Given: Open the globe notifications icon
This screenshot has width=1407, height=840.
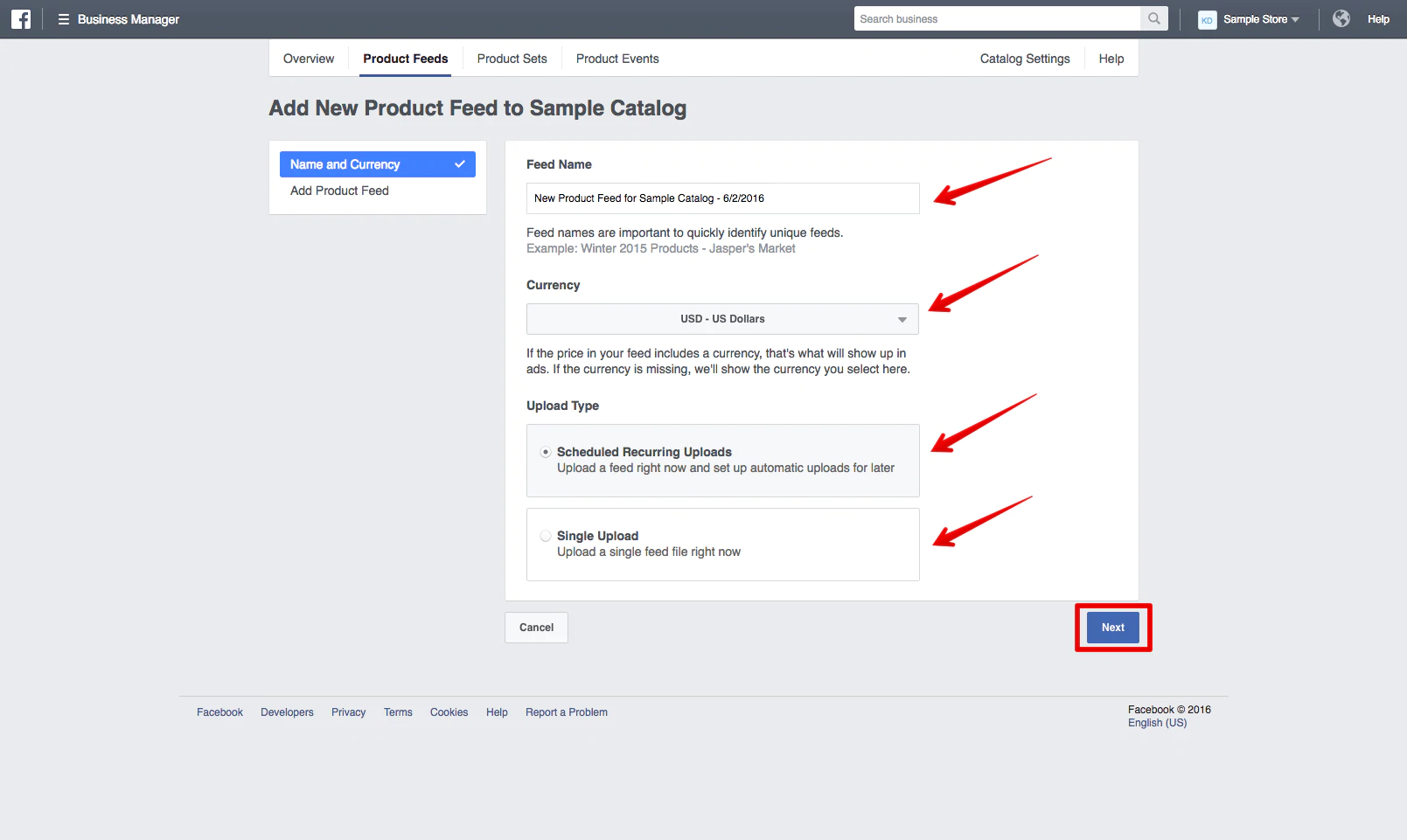Looking at the screenshot, I should (1341, 19).
